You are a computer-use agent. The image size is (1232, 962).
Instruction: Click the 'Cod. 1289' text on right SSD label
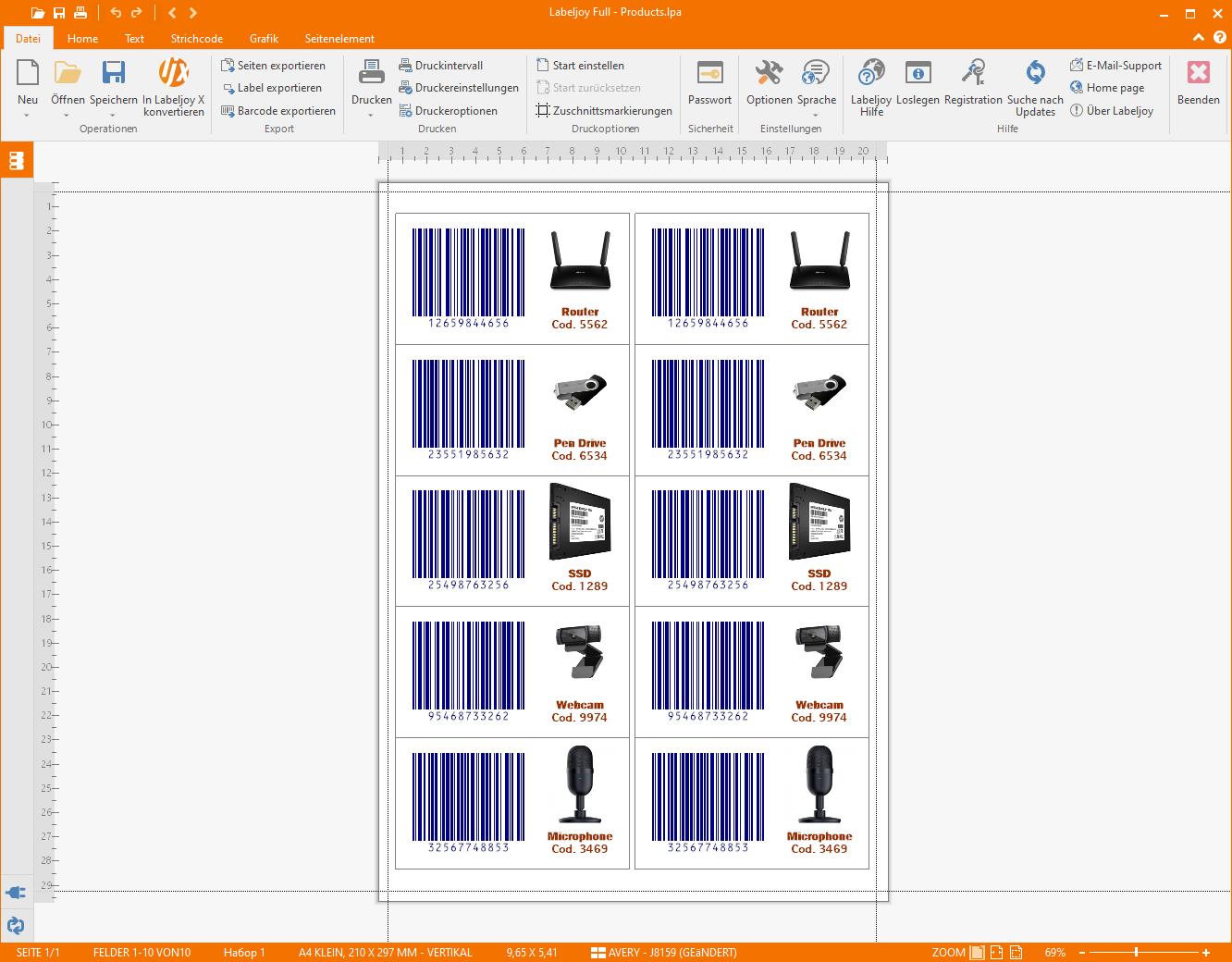pos(819,586)
